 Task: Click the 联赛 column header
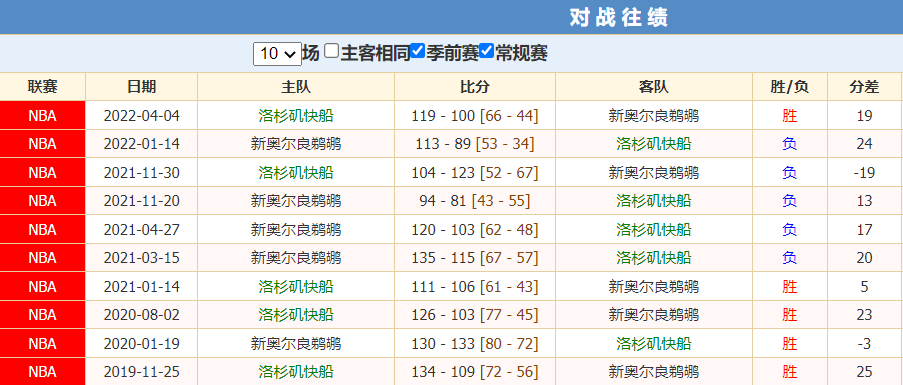tap(43, 87)
